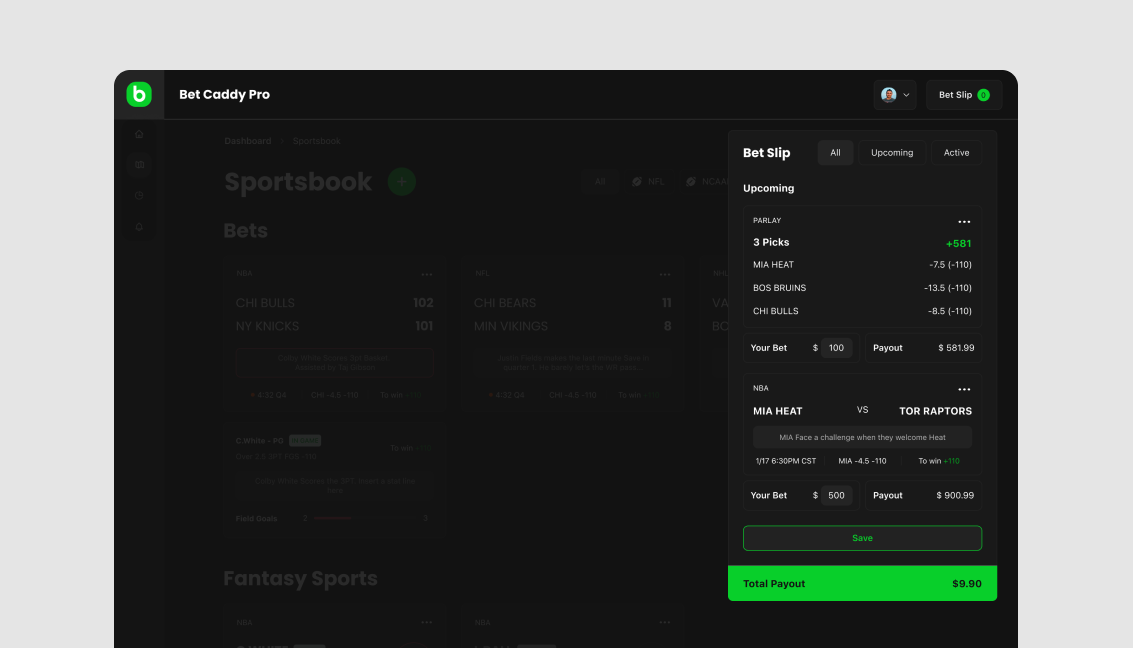Edit the parlay bet amount 100

(836, 347)
